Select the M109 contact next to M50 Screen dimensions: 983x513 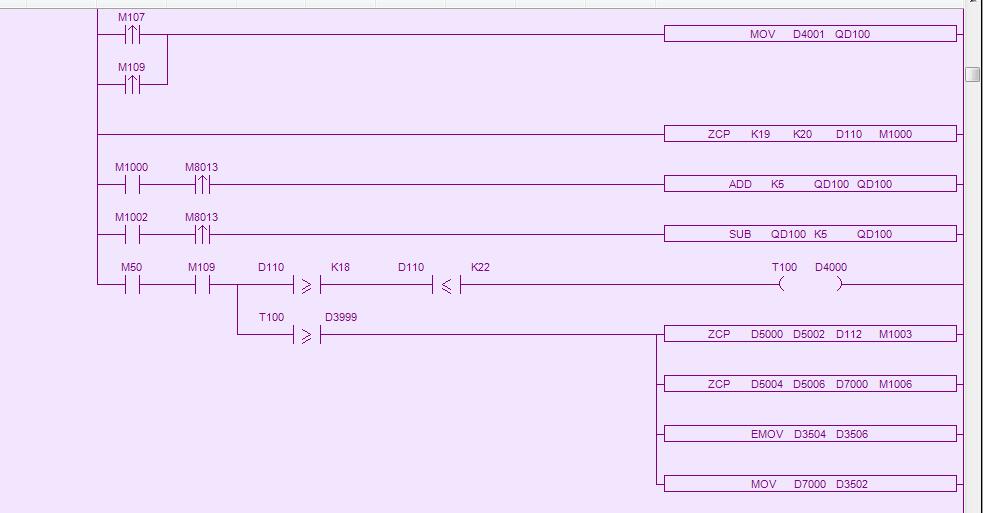pos(202,285)
